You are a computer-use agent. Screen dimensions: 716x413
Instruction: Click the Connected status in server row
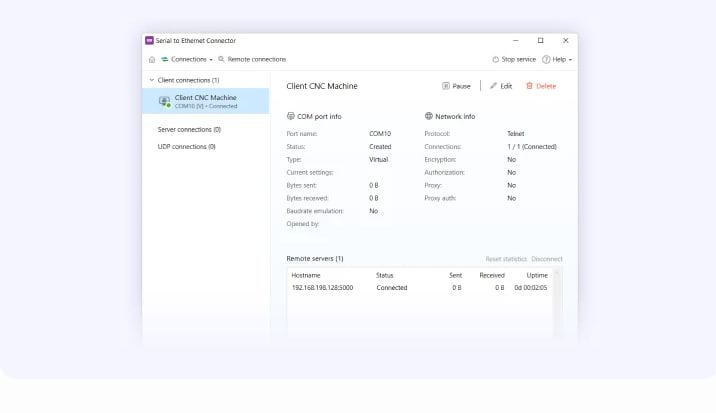click(392, 288)
